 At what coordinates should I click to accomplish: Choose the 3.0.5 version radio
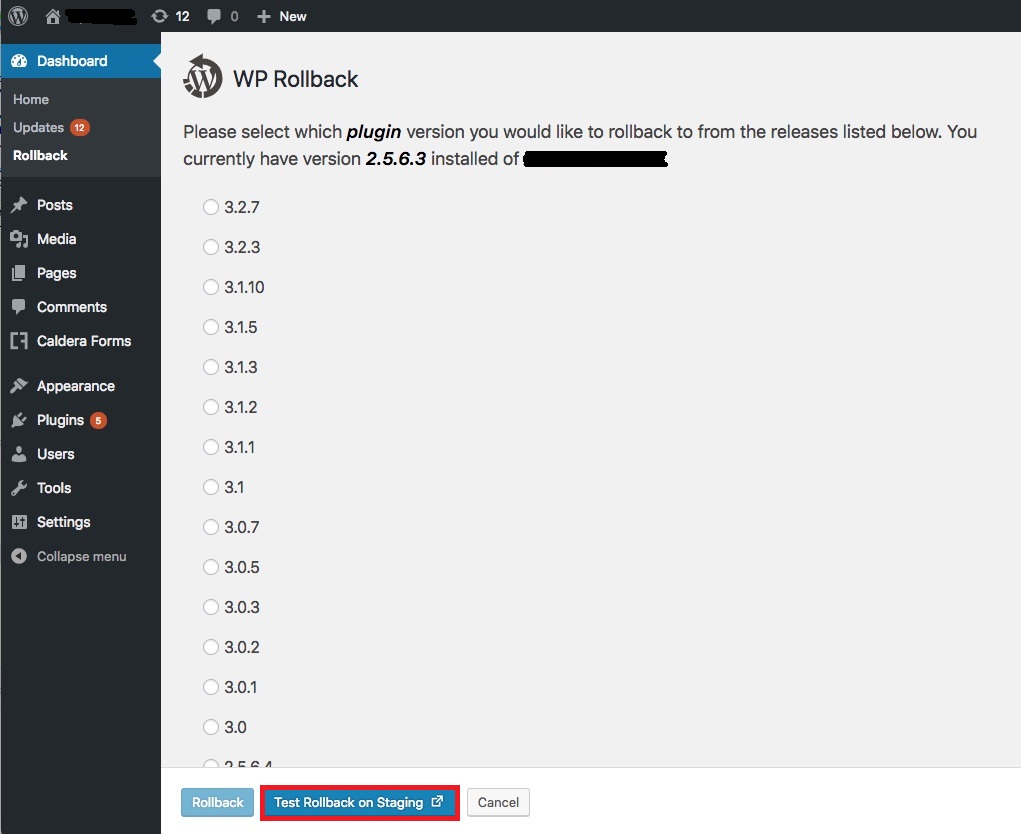tap(210, 567)
